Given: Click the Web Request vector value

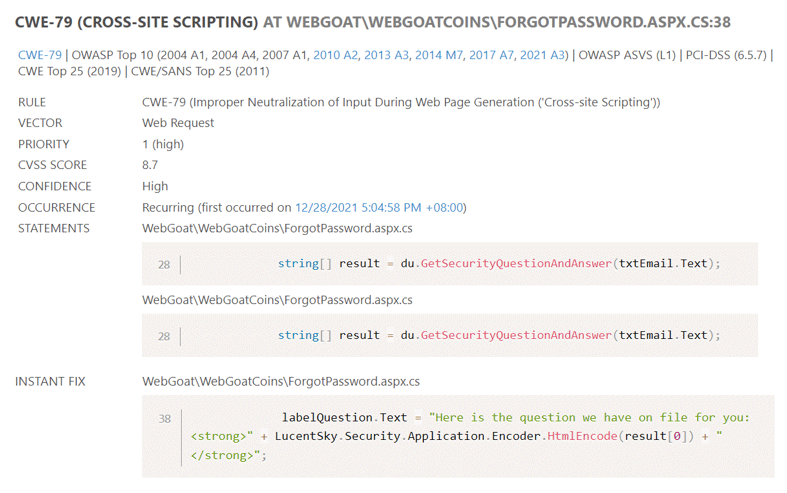Looking at the screenshot, I should (x=178, y=123).
